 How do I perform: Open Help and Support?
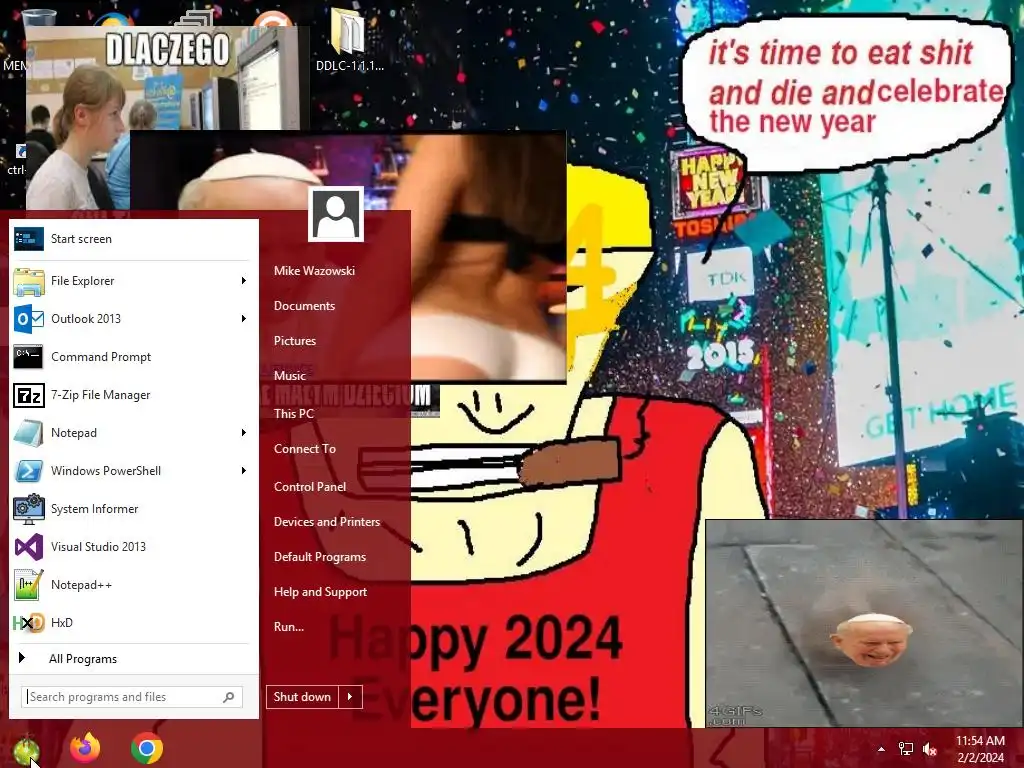(320, 592)
